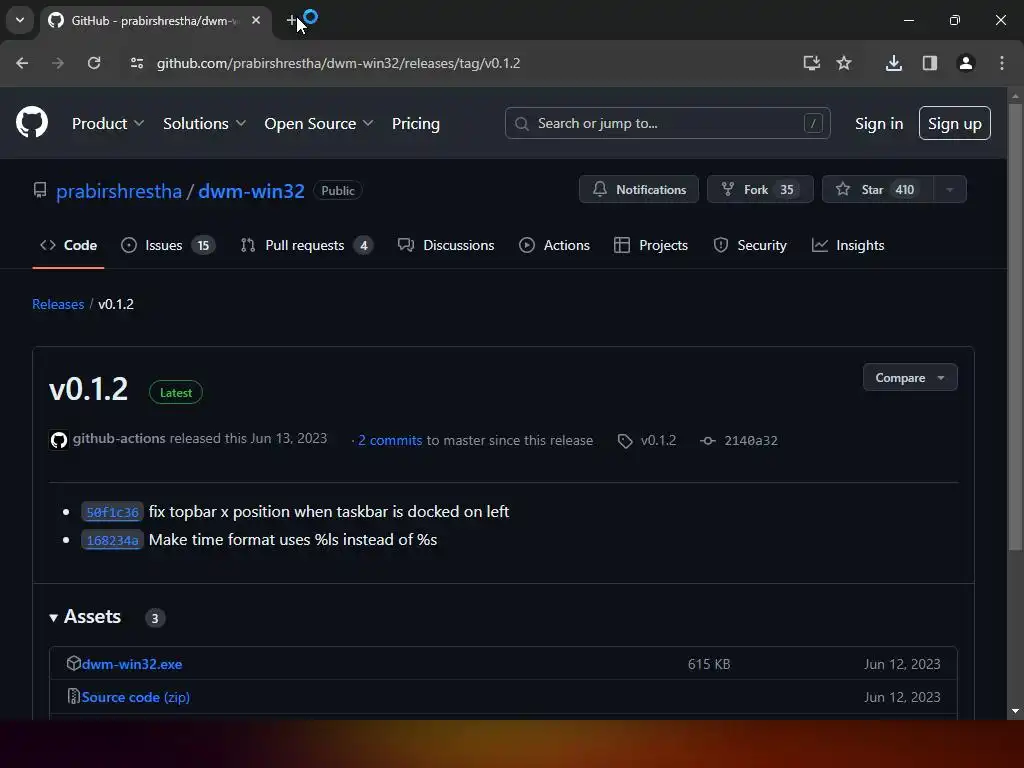Go back to the previous page
1024x768 pixels.
[x=22, y=63]
